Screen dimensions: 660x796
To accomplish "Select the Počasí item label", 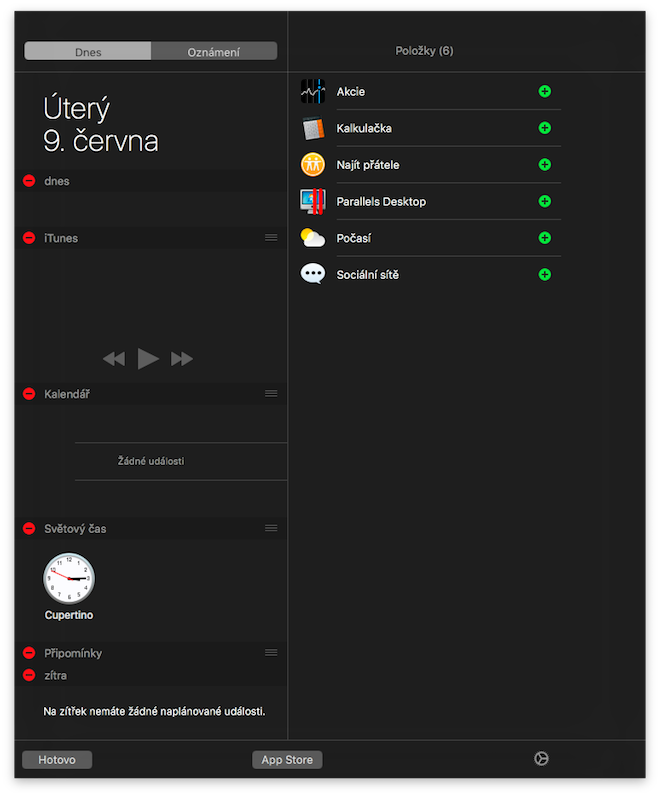I will (x=354, y=238).
